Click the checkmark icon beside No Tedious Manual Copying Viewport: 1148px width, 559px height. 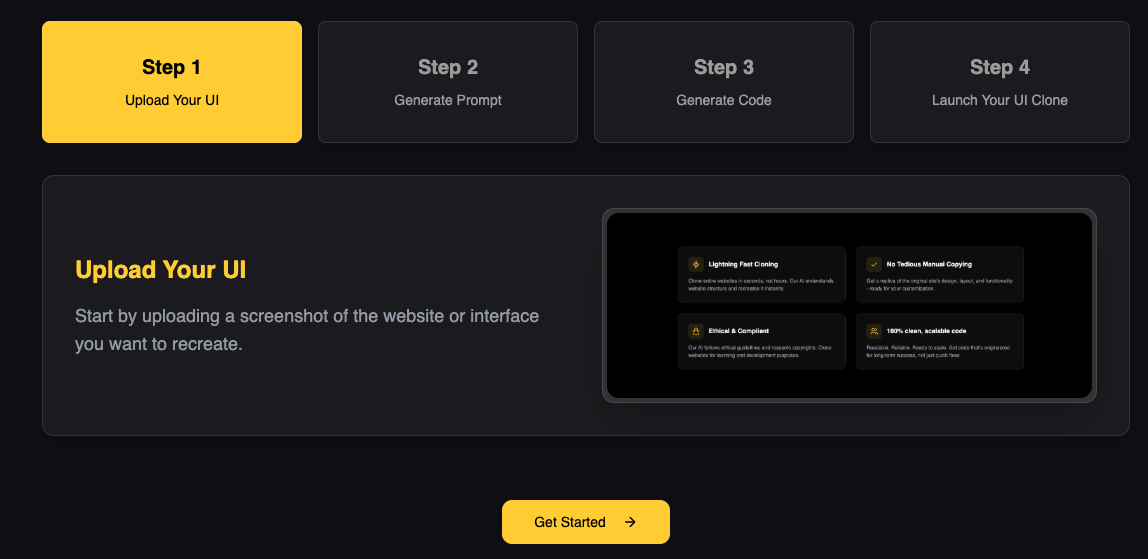(873, 264)
